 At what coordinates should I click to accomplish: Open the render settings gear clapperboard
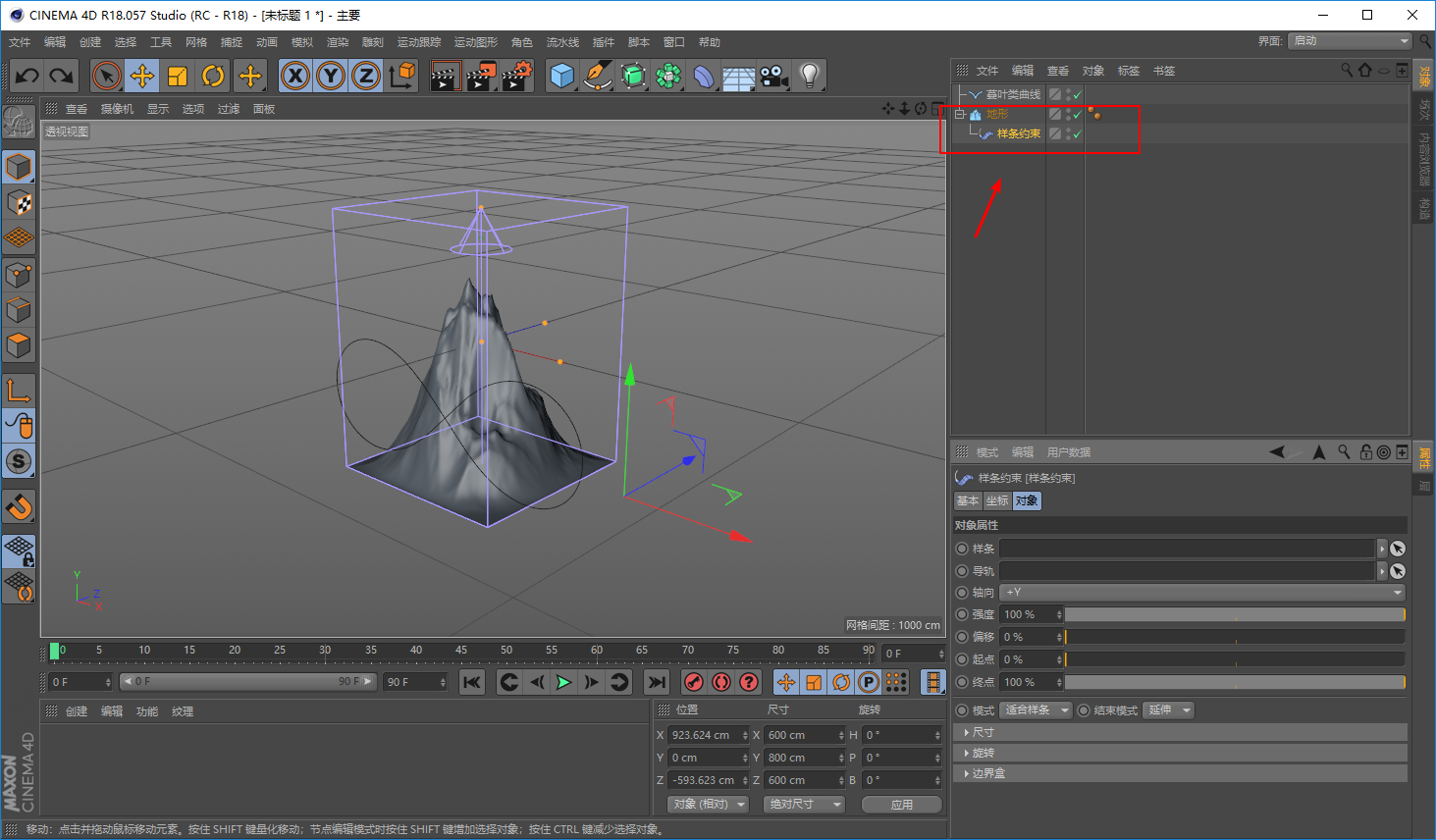pos(516,76)
